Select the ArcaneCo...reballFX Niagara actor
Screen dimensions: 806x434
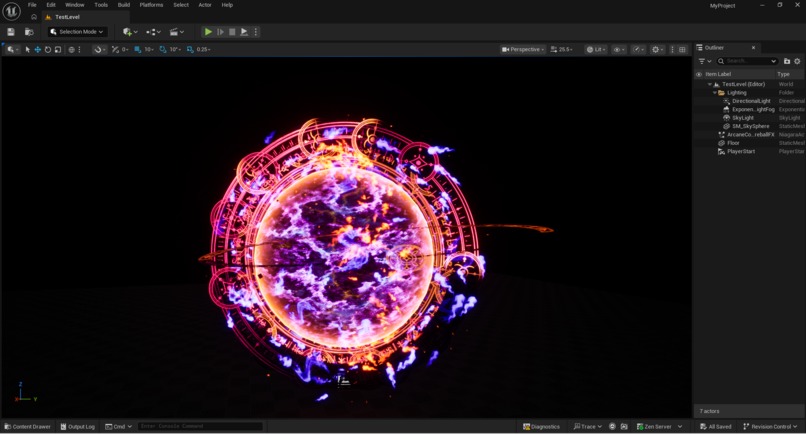[x=749, y=135]
